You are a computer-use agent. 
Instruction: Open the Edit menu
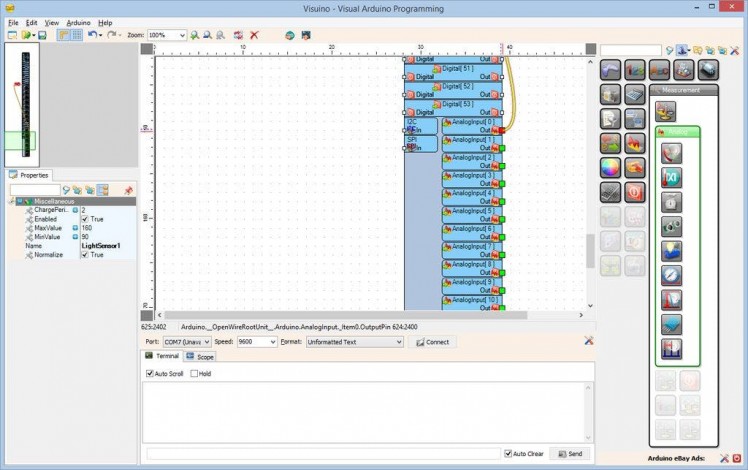tap(31, 22)
